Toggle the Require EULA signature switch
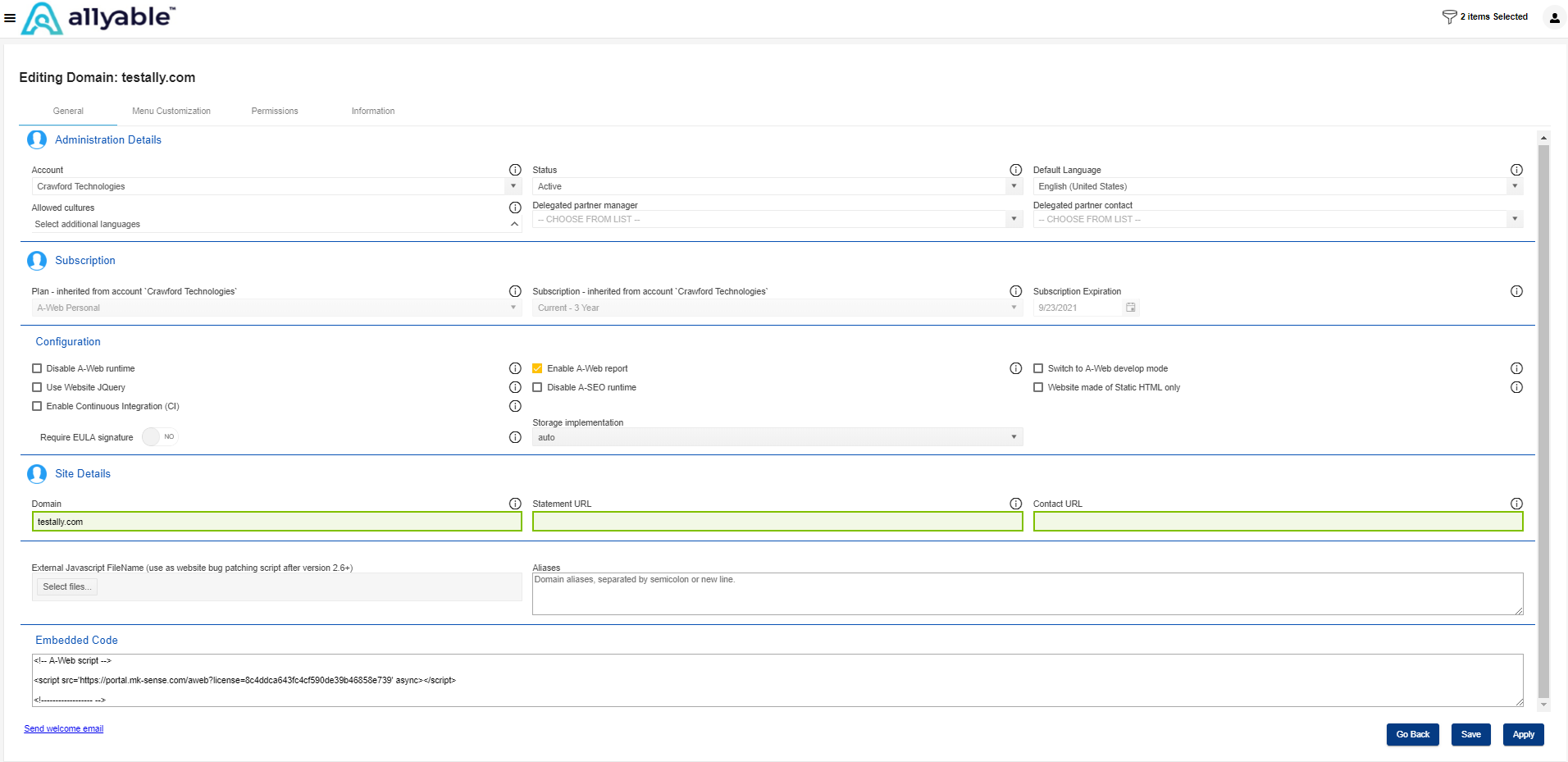 [x=159, y=436]
